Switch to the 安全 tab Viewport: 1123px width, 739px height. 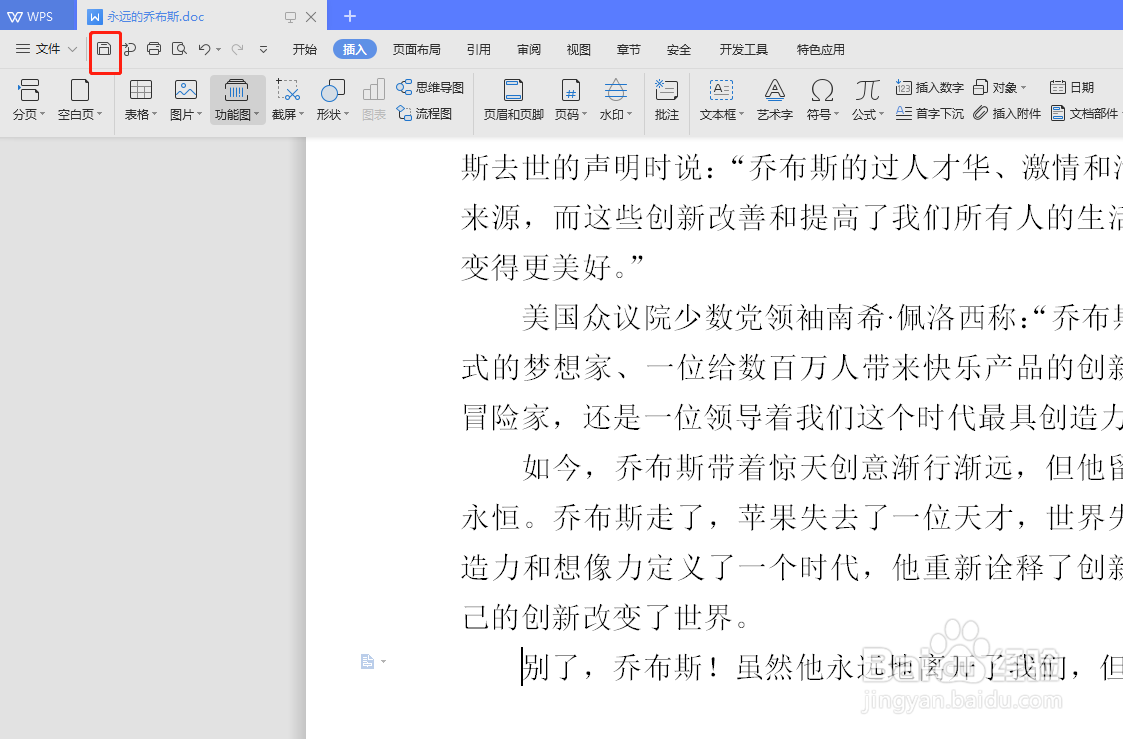[x=679, y=49]
